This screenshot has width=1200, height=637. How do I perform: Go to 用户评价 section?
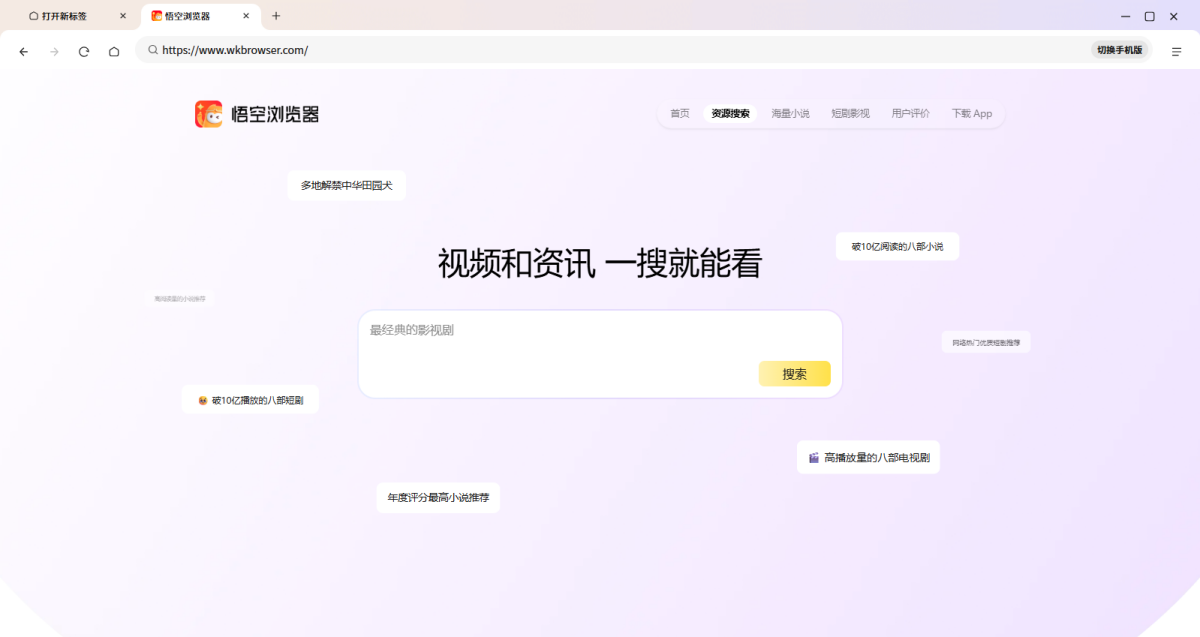910,114
